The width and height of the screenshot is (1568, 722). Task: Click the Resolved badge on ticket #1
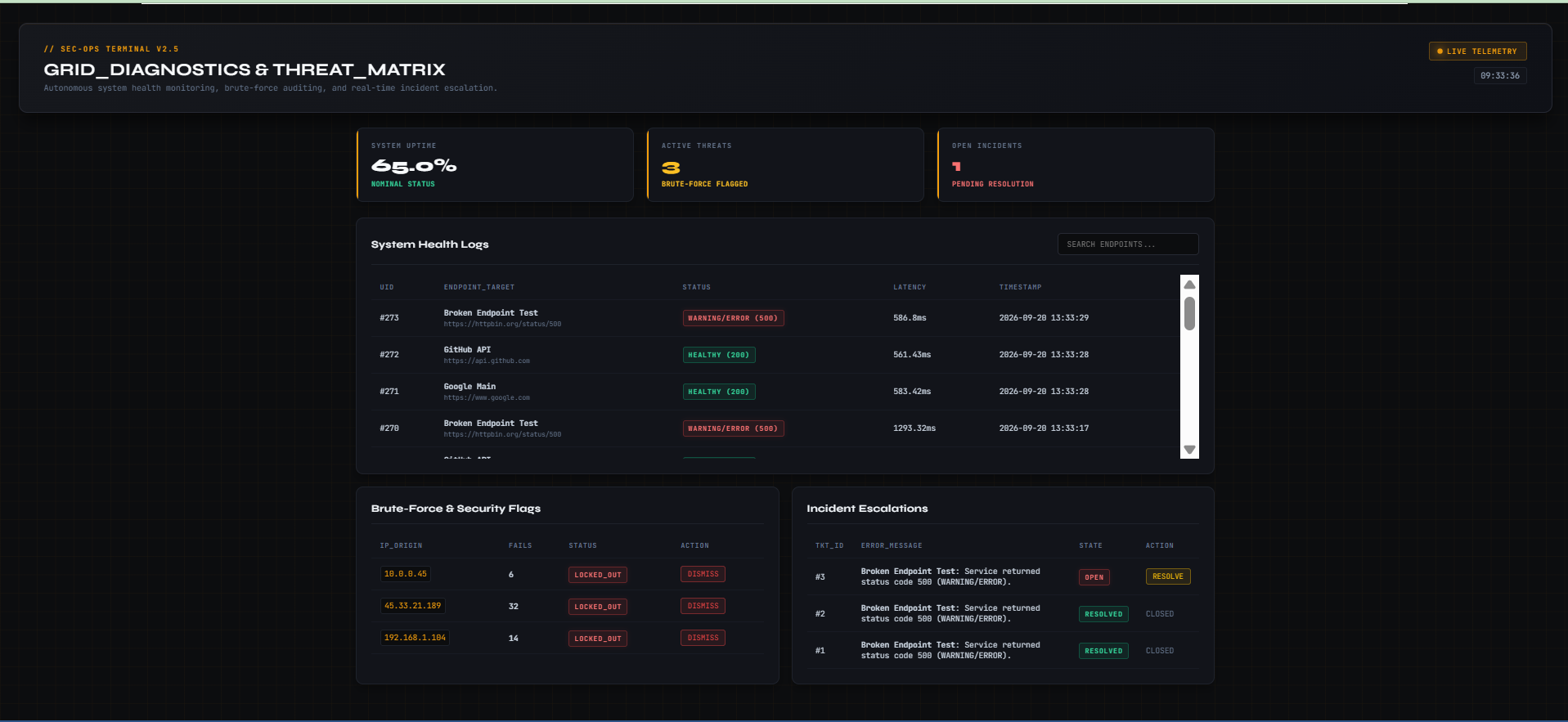click(x=1103, y=651)
